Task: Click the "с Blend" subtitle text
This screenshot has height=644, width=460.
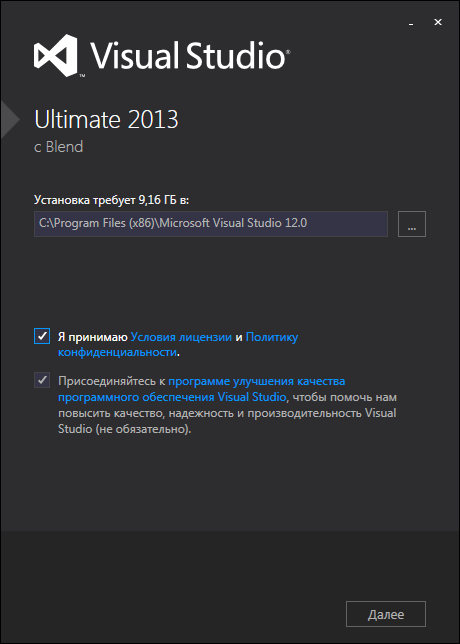Action: [58, 147]
